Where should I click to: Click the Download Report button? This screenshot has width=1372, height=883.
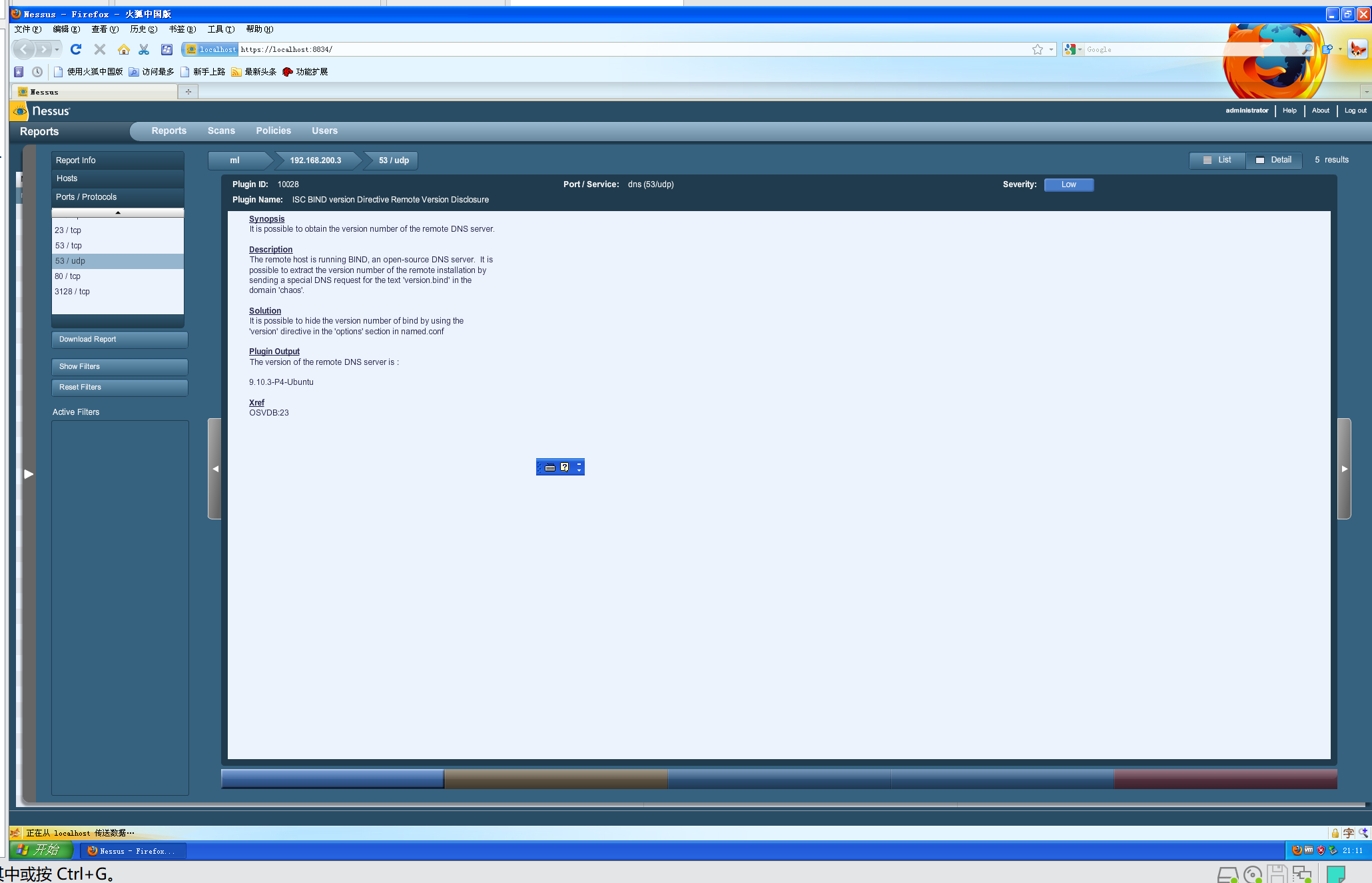pos(120,340)
